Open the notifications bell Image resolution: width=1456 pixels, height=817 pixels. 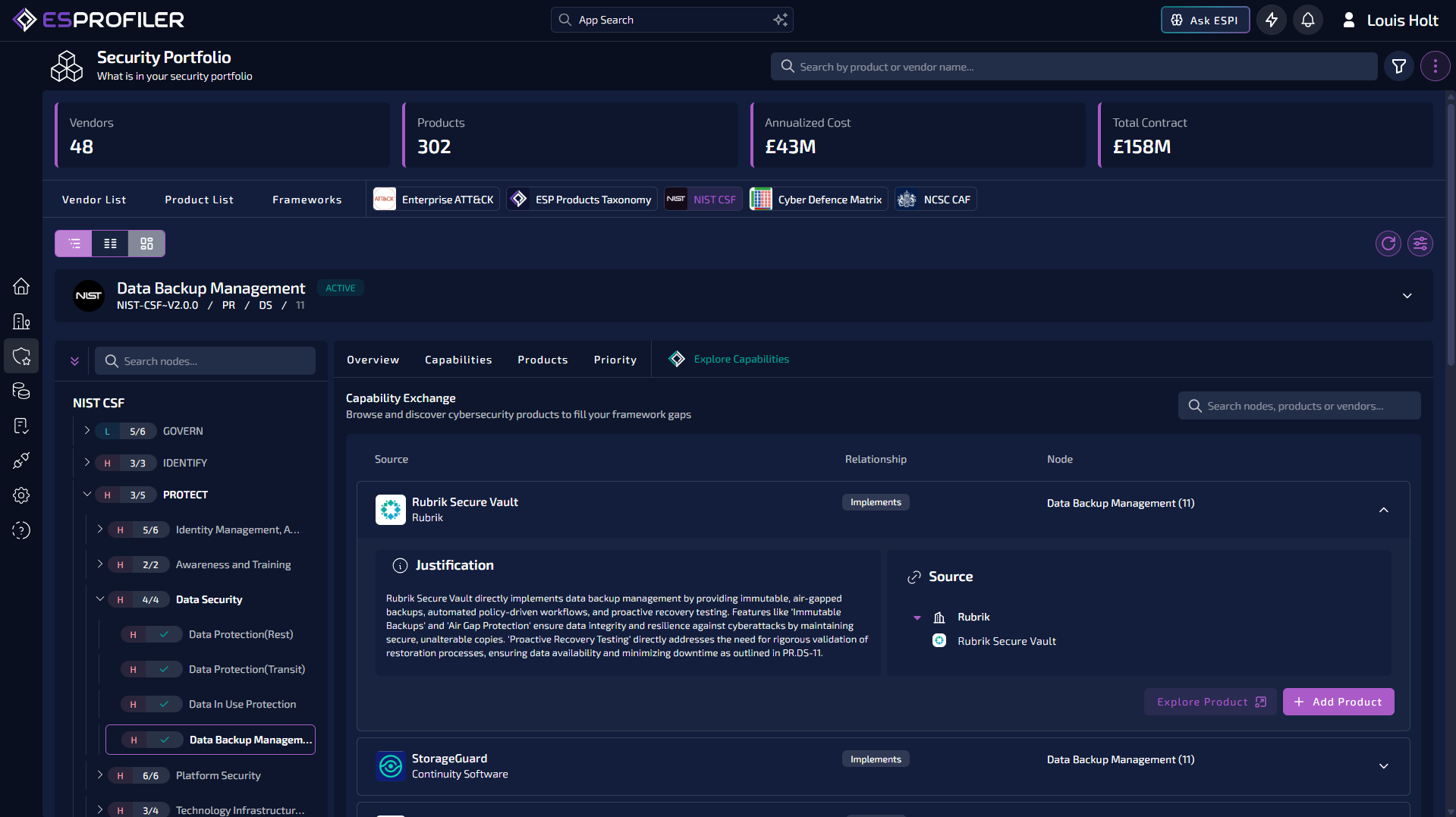click(x=1308, y=20)
